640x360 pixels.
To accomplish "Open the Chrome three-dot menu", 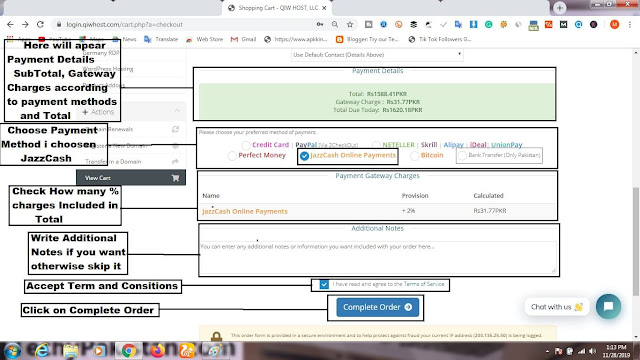I will (x=630, y=24).
